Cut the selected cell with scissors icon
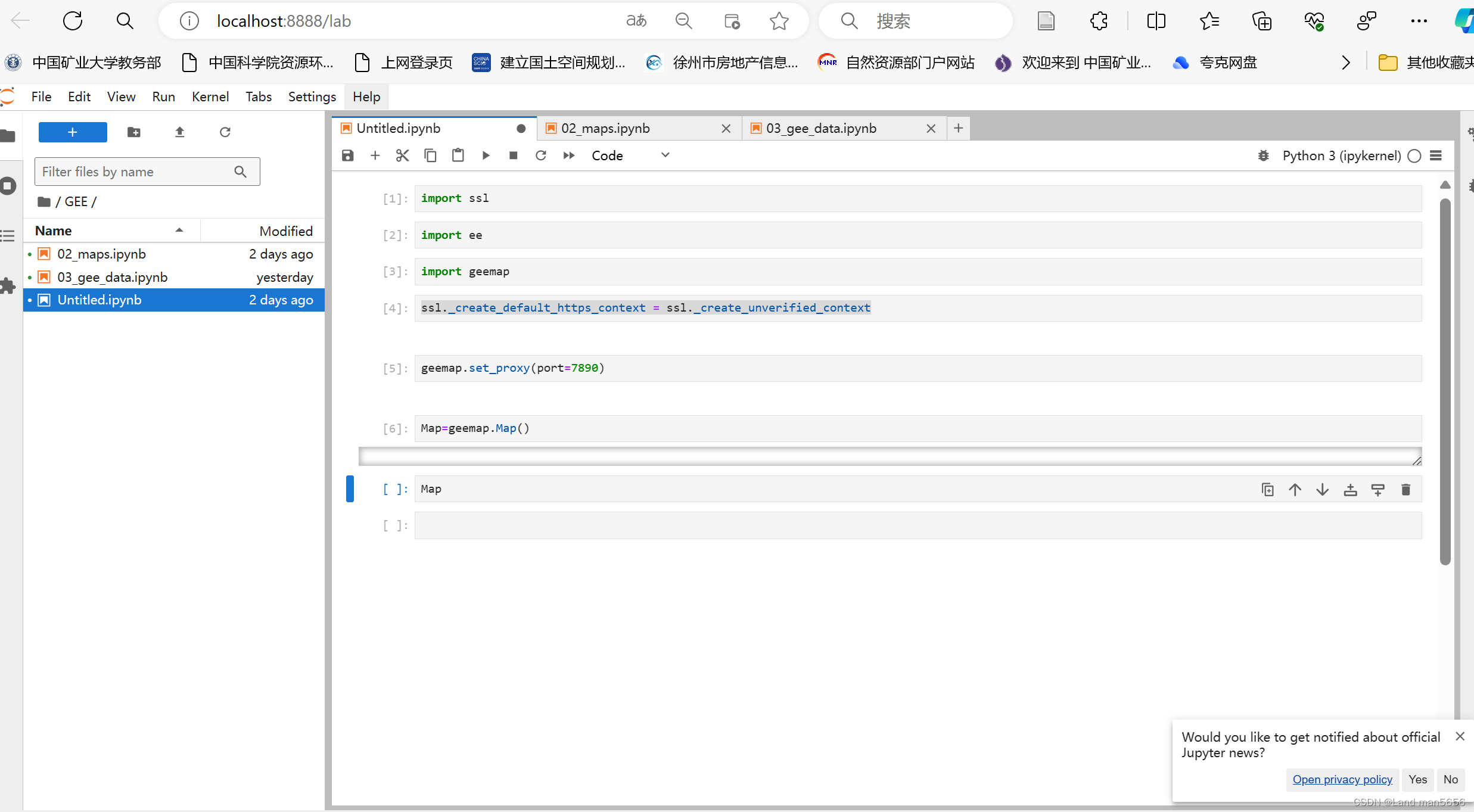The image size is (1474, 812). click(402, 155)
